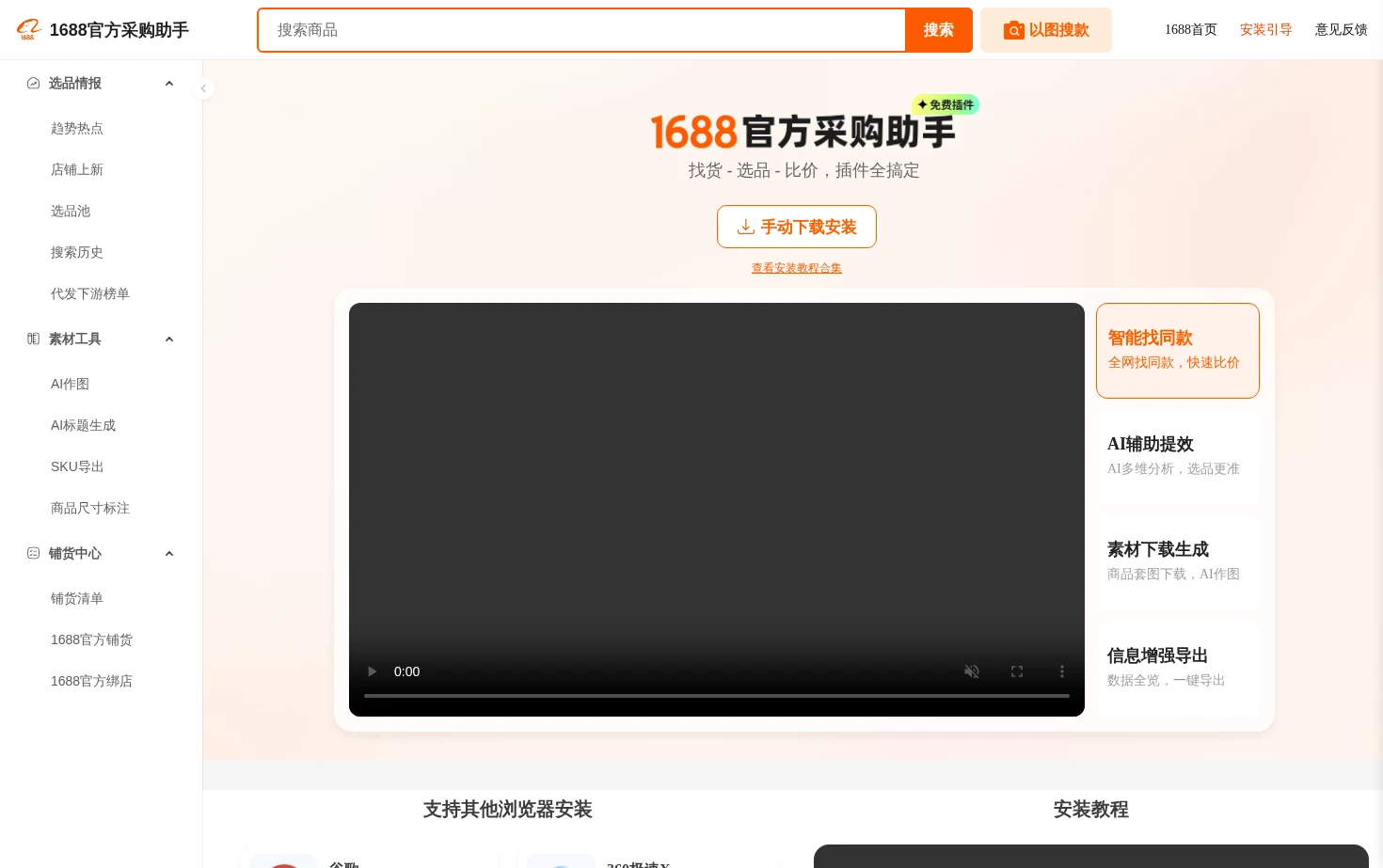The height and width of the screenshot is (868, 1383).
Task: Click the camera icon in 以图搜款
Action: coord(1013,30)
